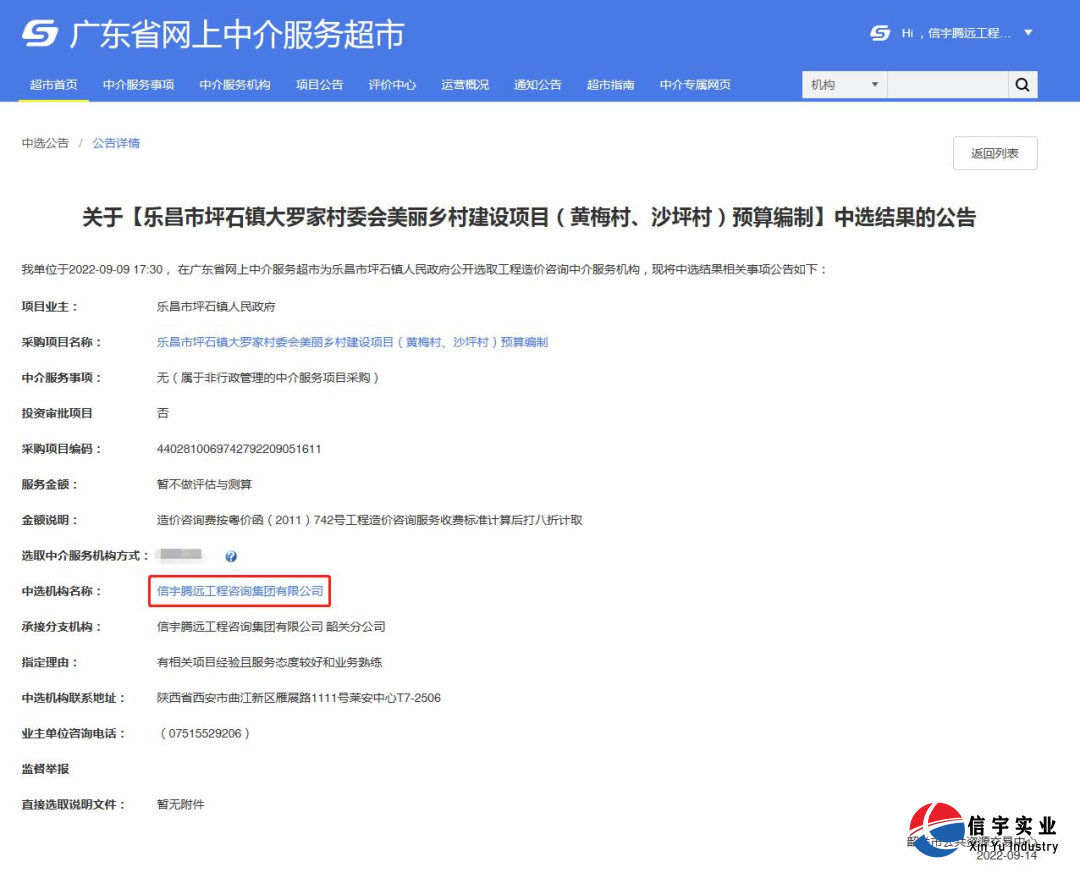
Task: Click the small S logo beside the user greeting
Action: pos(880,33)
